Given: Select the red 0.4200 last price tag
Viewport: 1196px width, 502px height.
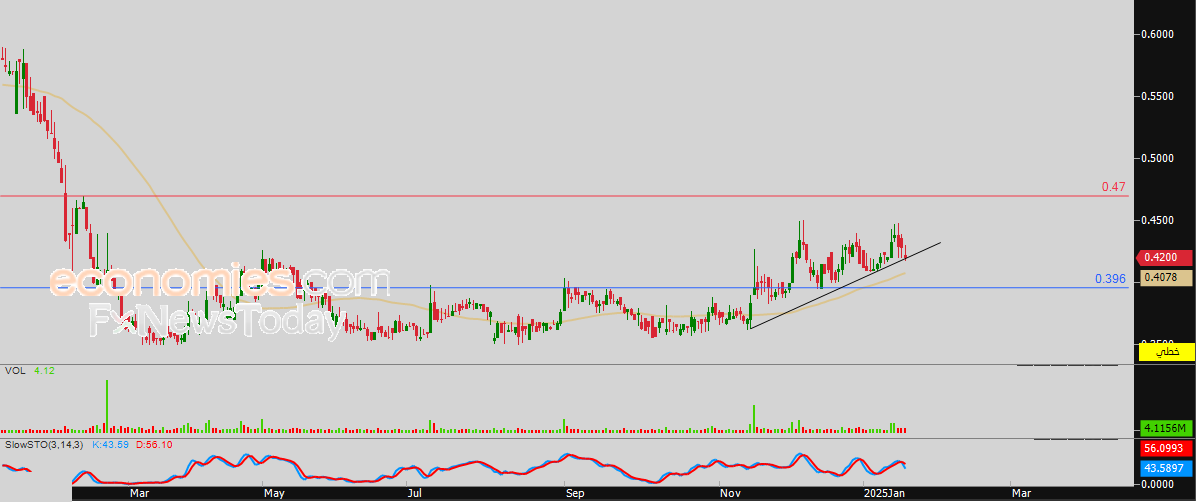Looking at the screenshot, I should [x=1165, y=258].
